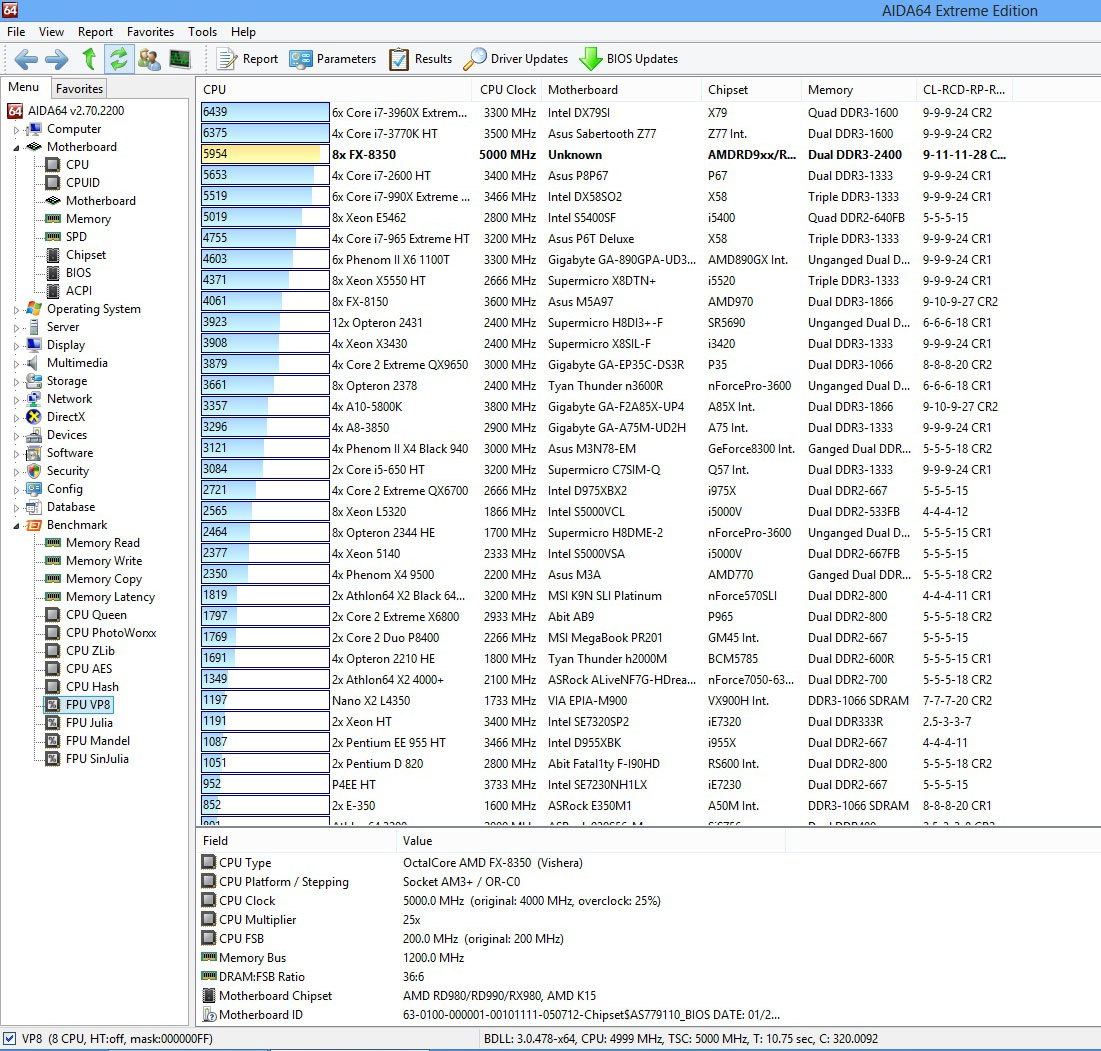Expand the Computer tree node
1101x1051 pixels.
point(16,130)
